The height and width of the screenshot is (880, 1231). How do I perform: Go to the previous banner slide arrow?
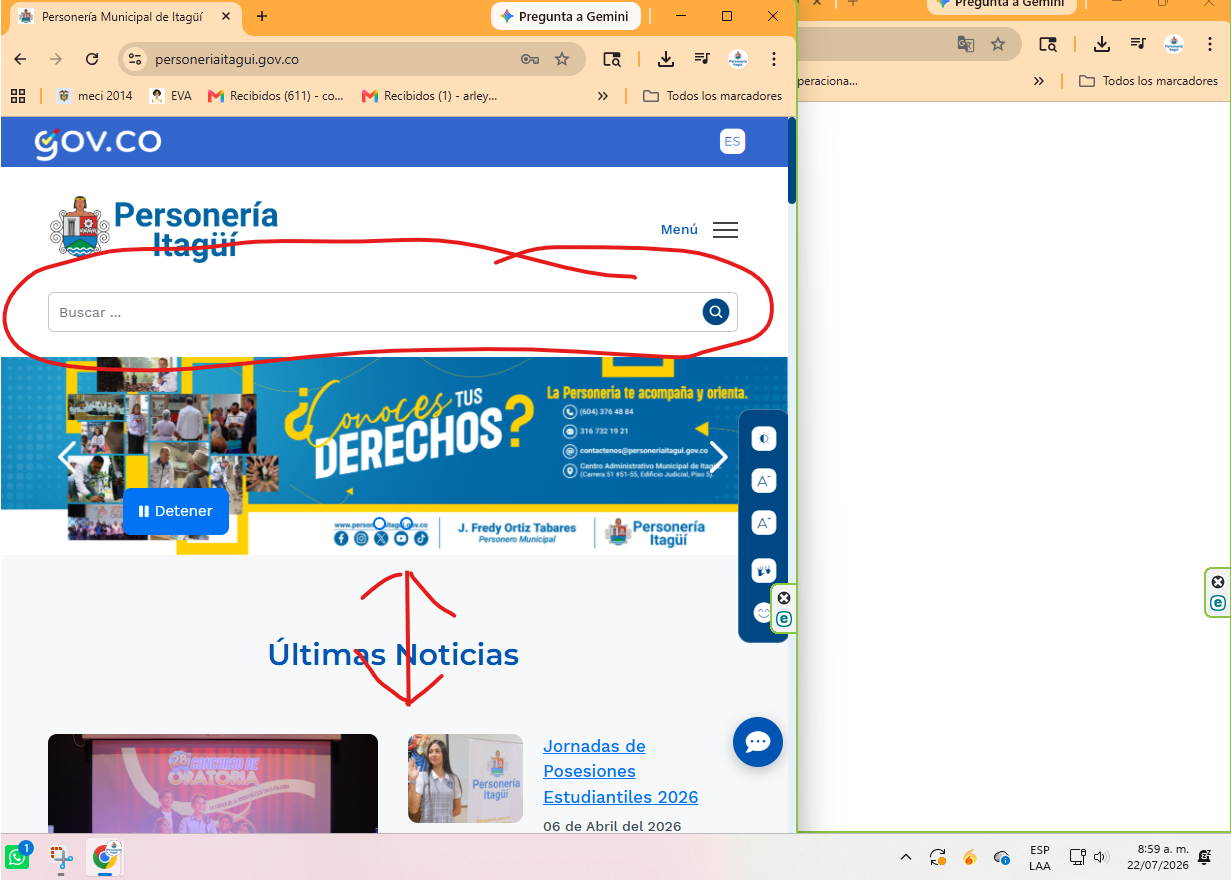66,456
